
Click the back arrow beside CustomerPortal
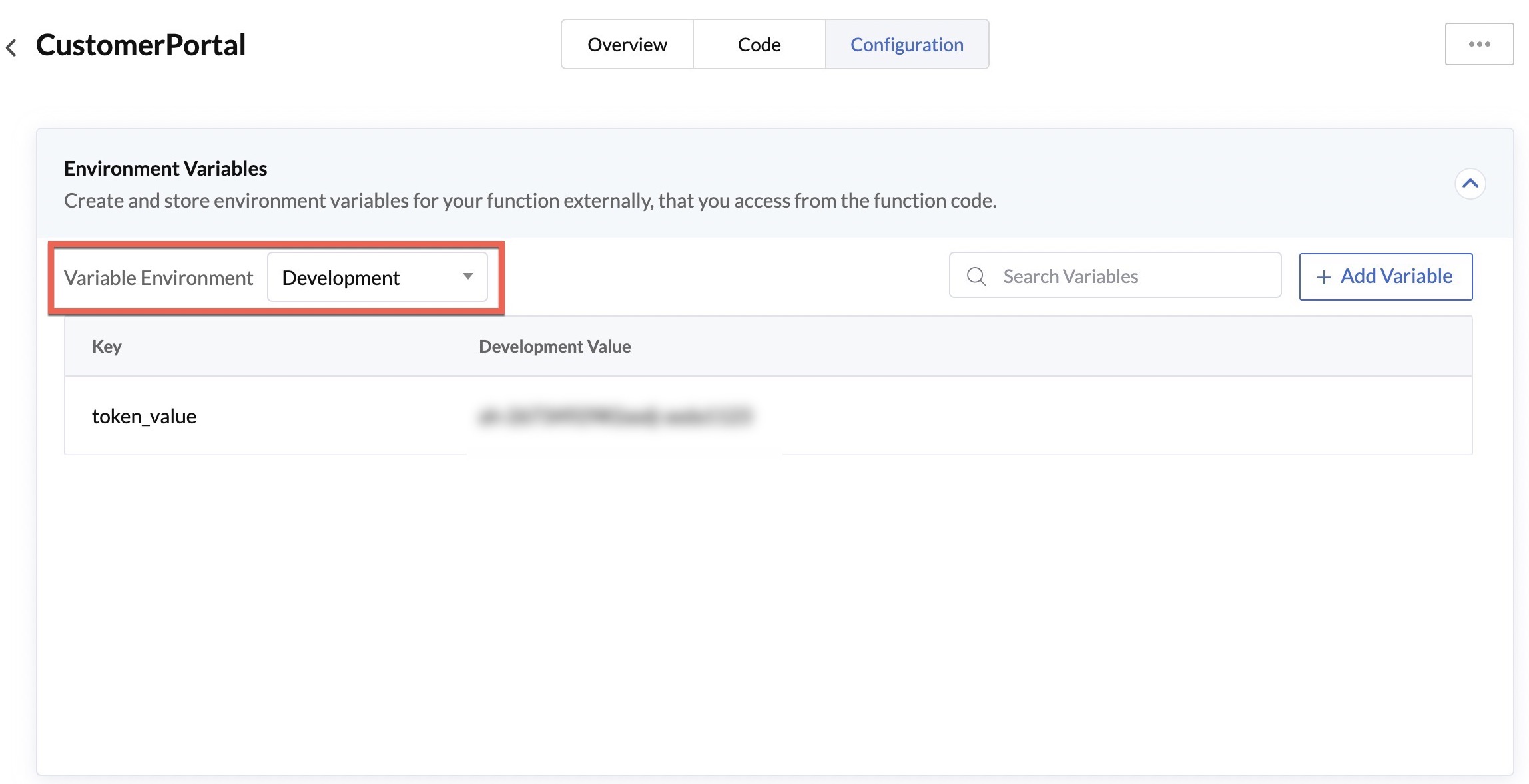pos(11,47)
